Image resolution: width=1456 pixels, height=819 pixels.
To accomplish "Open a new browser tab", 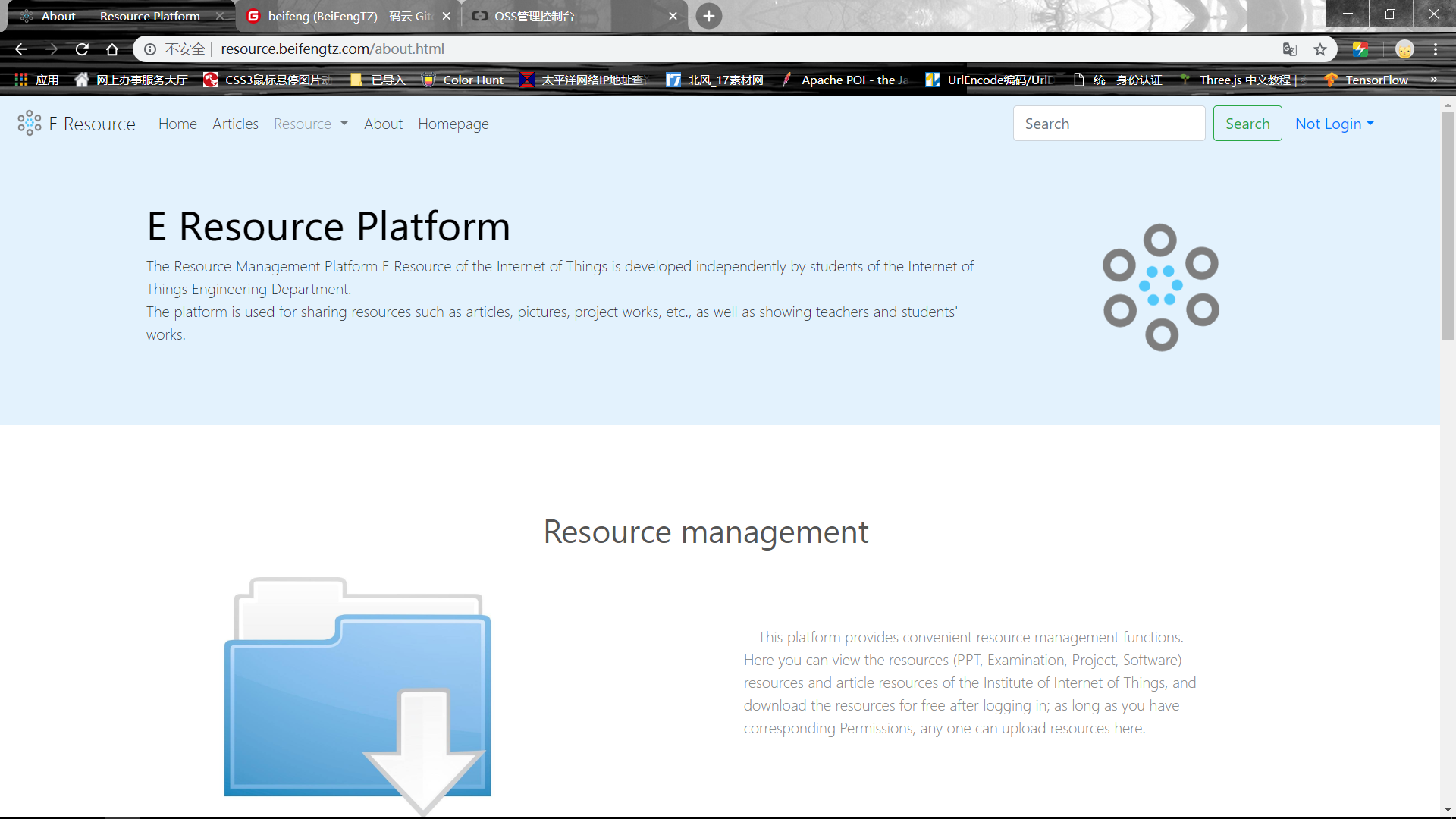I will [x=708, y=15].
